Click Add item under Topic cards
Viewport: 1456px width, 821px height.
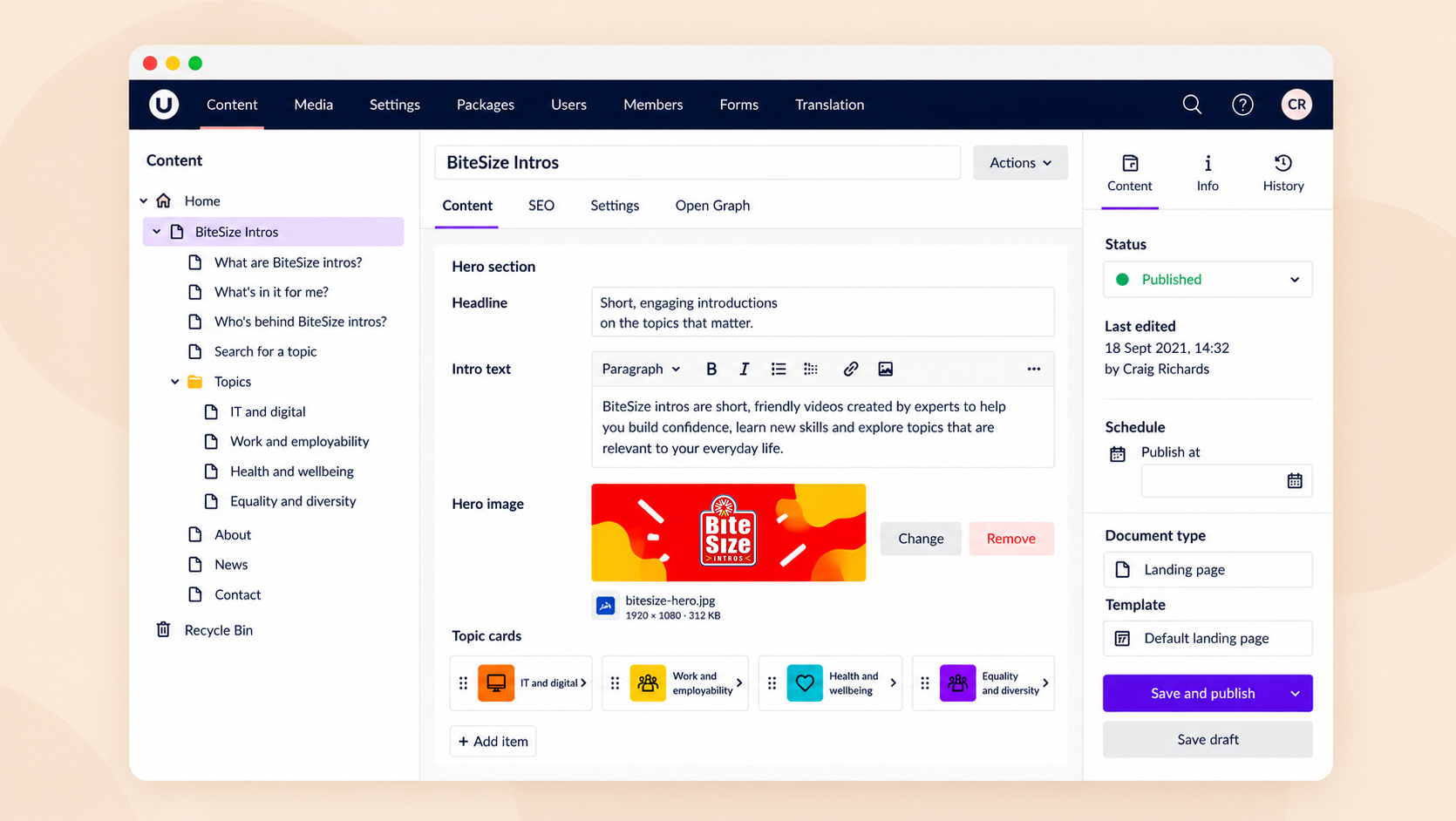493,742
